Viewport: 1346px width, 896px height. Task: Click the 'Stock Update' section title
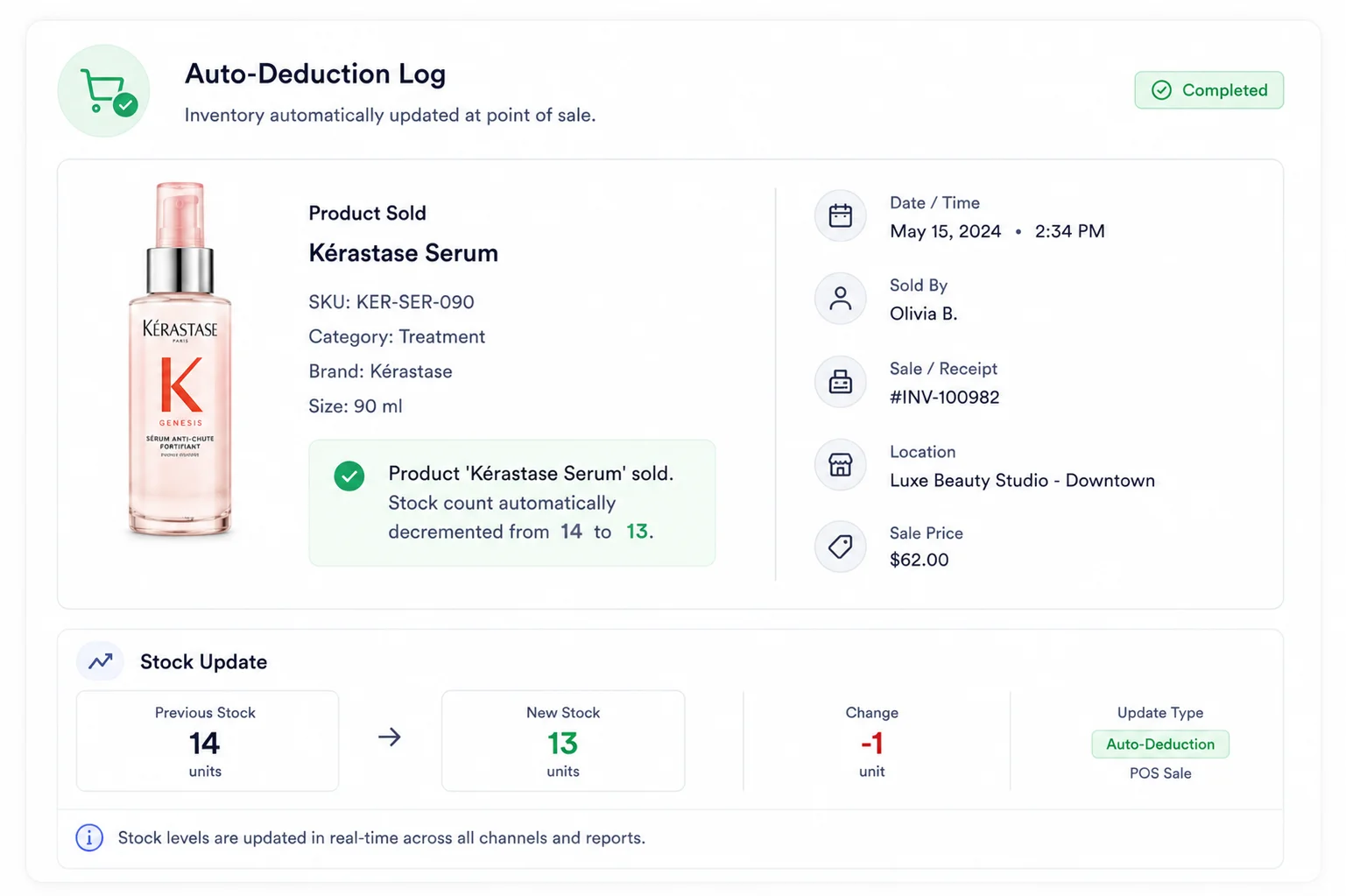(x=203, y=662)
